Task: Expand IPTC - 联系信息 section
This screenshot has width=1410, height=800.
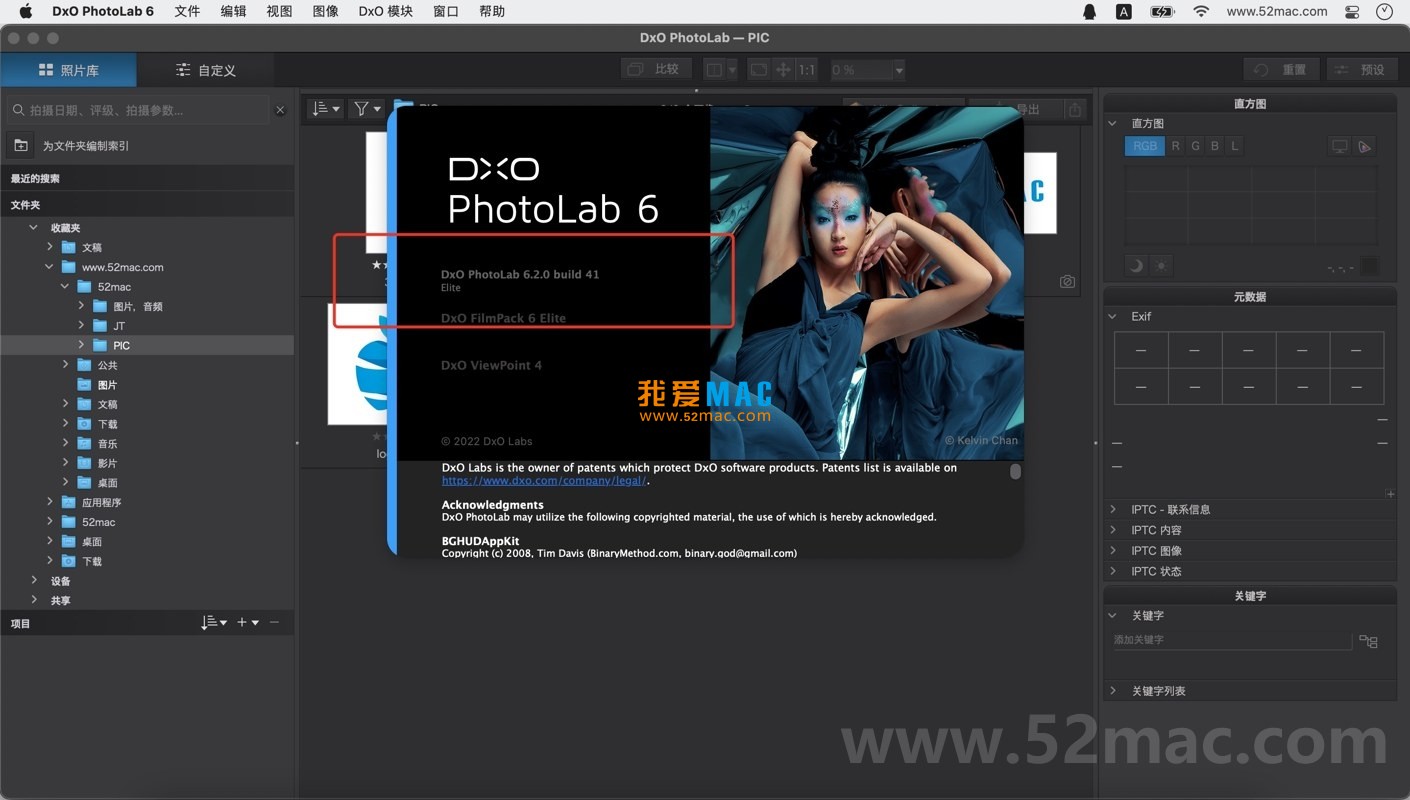Action: [x=1113, y=509]
